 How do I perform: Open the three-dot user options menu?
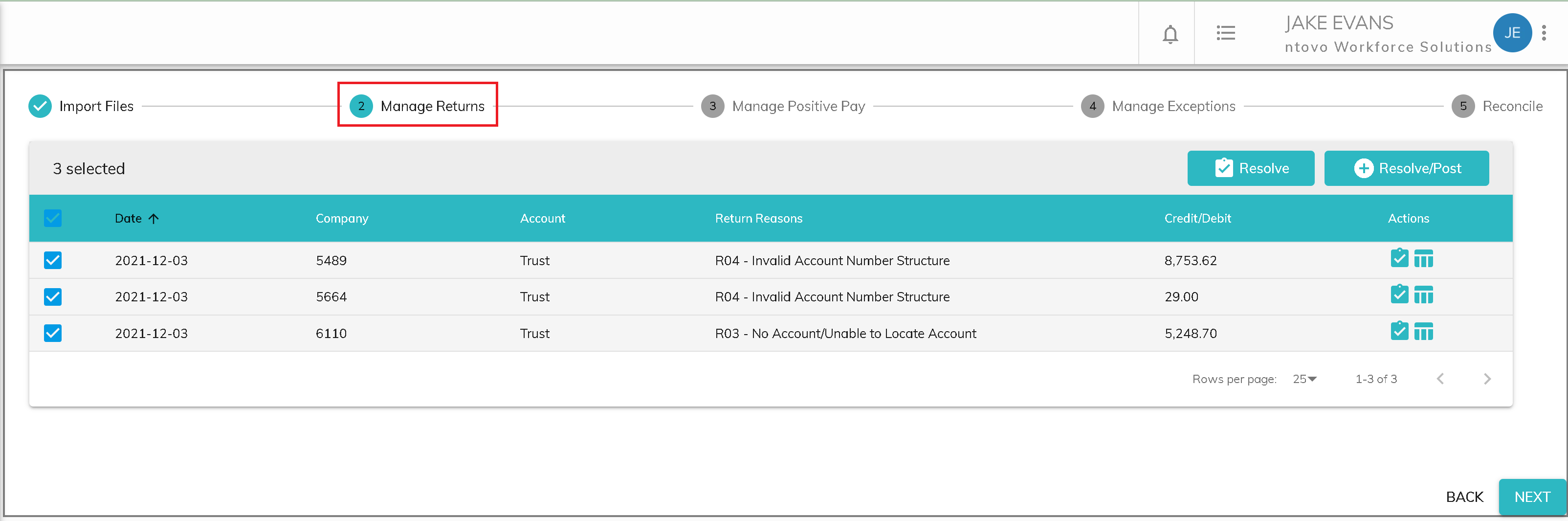[1544, 33]
